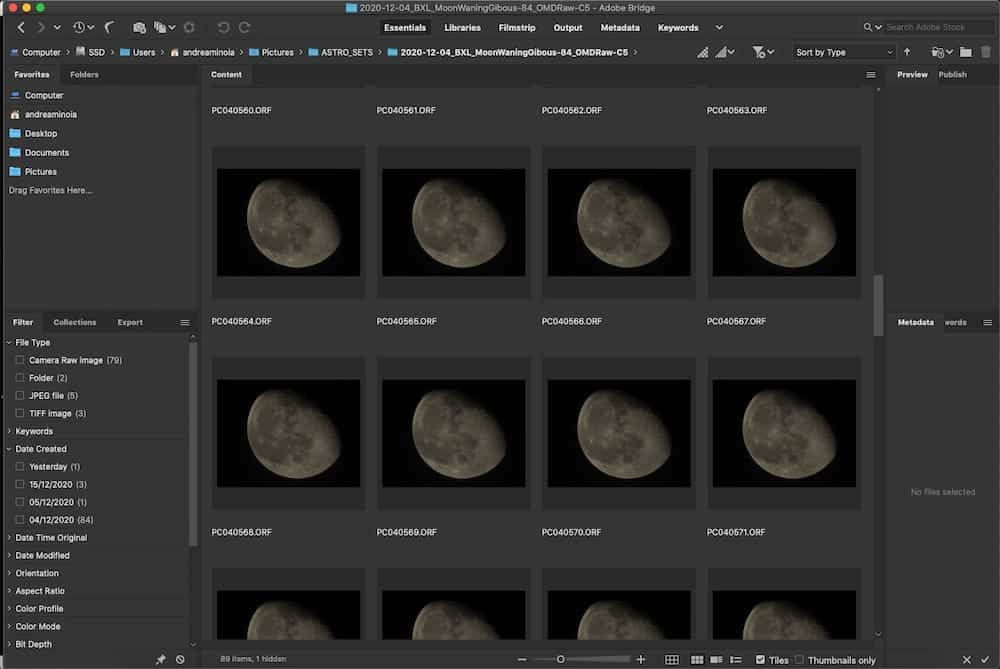Click the Open in Camera Raw icon
1000x669 pixels.
click(189, 27)
